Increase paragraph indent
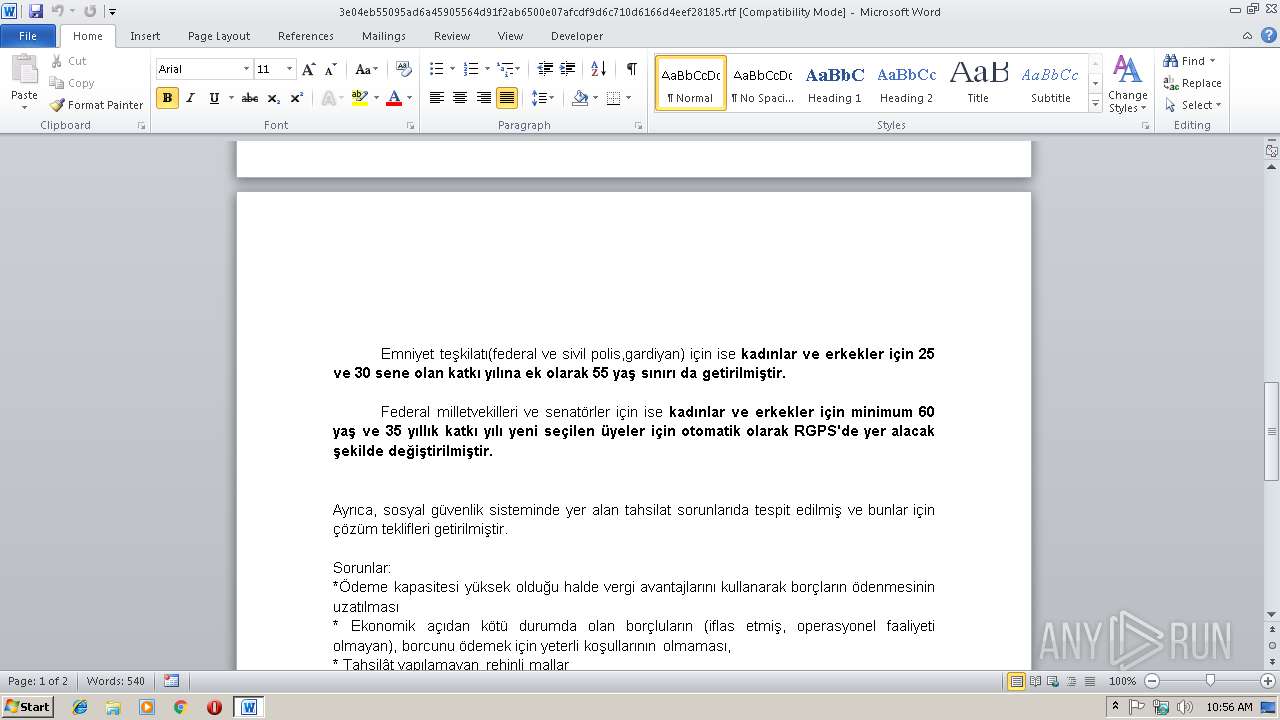The width and height of the screenshot is (1280, 720). point(568,69)
